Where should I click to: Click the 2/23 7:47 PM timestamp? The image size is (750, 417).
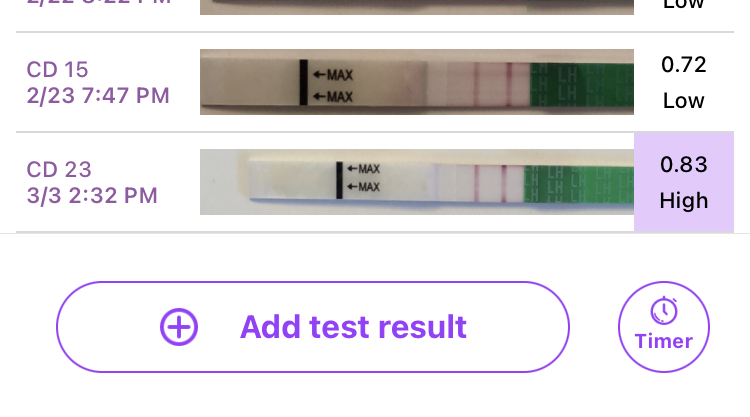pyautogui.click(x=98, y=97)
